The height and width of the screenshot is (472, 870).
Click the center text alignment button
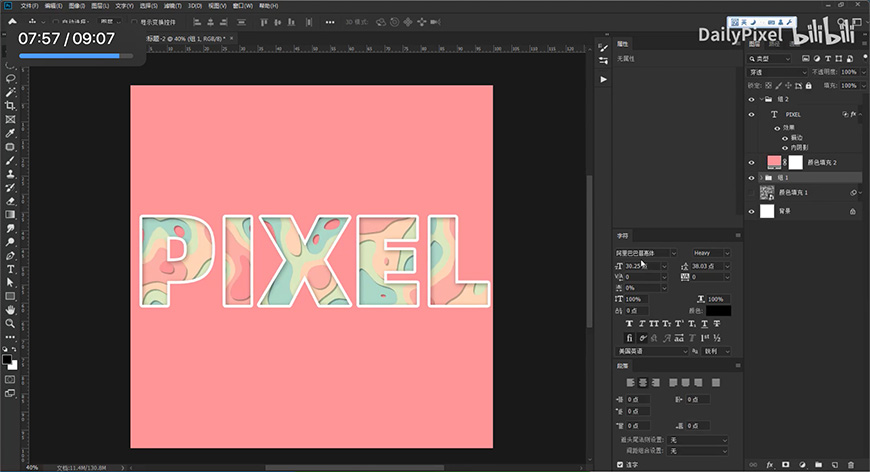coord(643,383)
